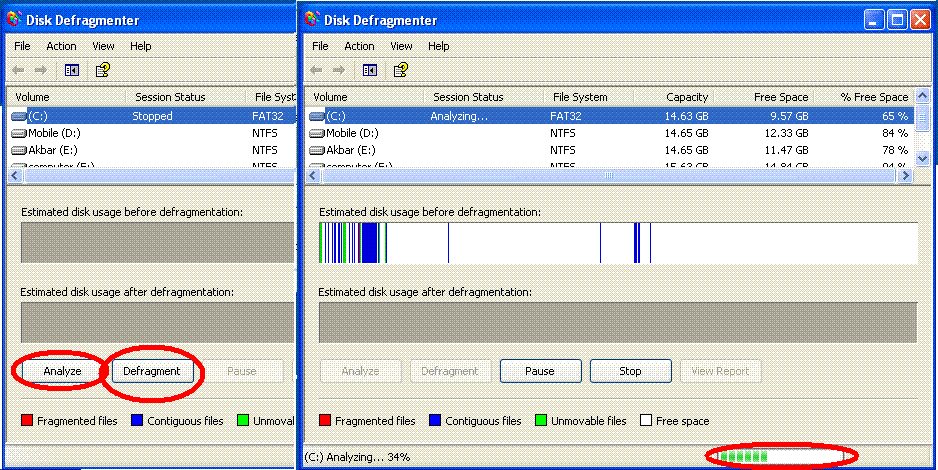The width and height of the screenshot is (938, 470).
Task: Click horizontal scroll right arrow in right window
Action: (x=906, y=176)
